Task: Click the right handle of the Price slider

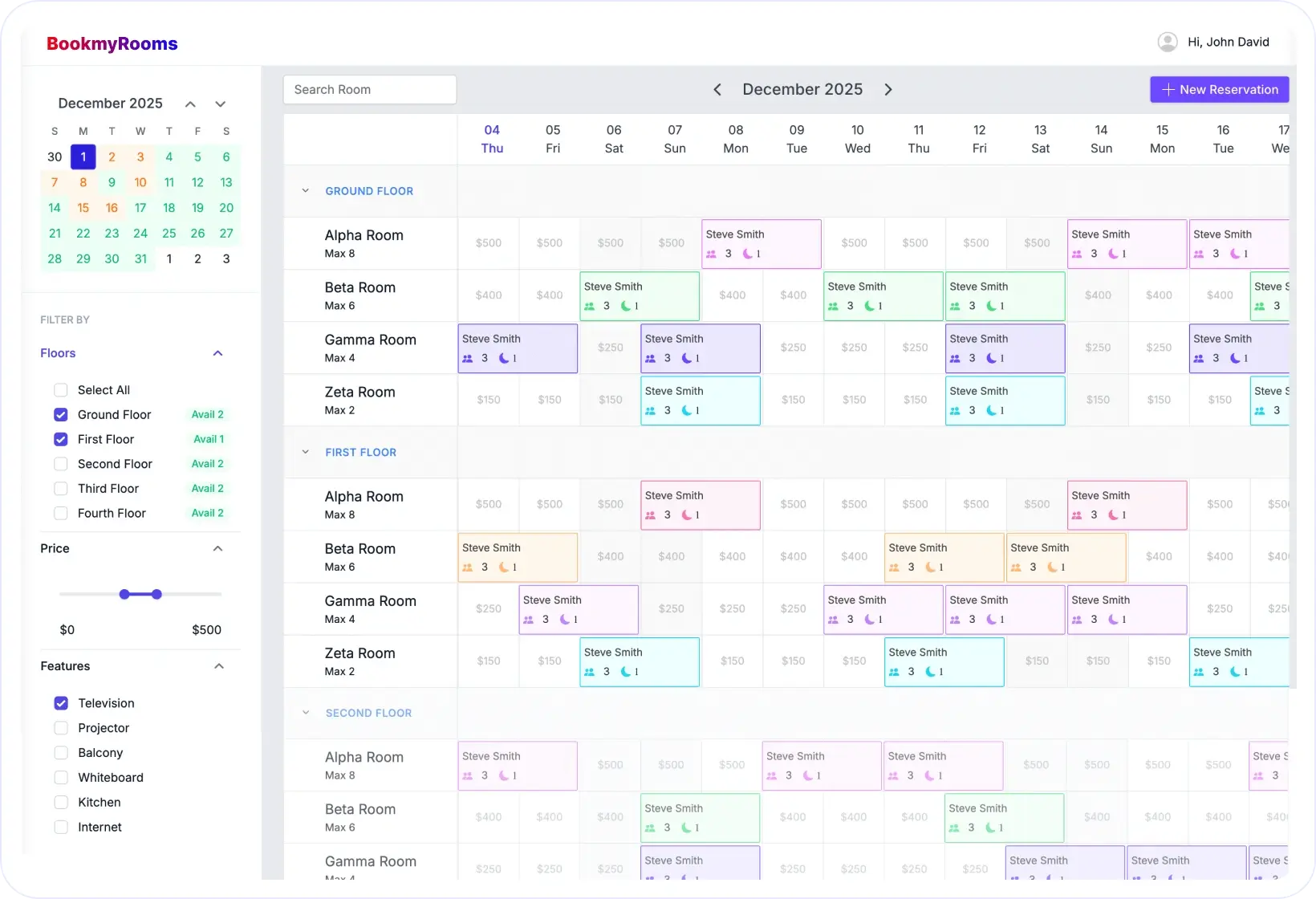Action: tap(156, 595)
